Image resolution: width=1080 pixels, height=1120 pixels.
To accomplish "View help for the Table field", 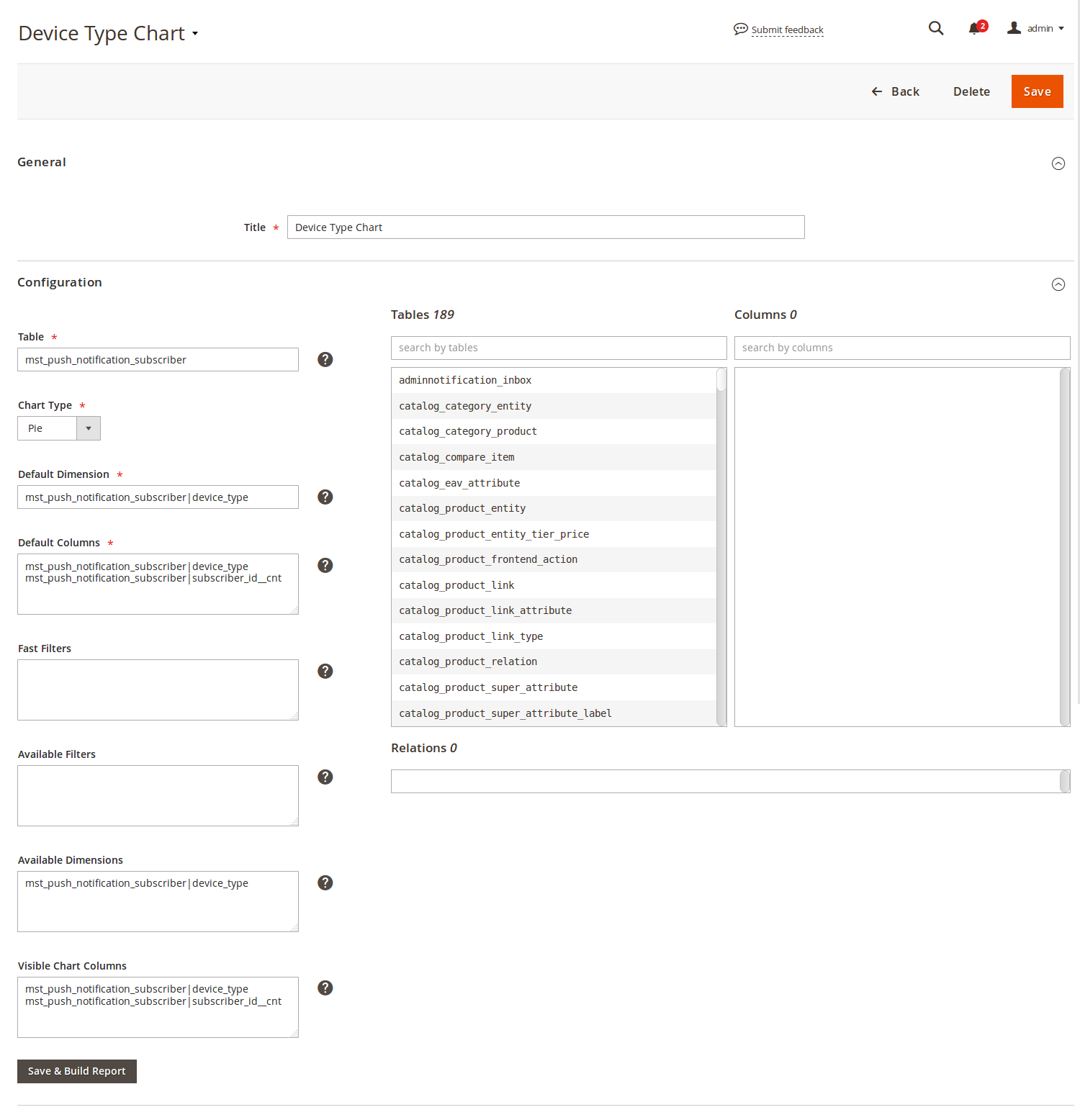I will pos(325,359).
